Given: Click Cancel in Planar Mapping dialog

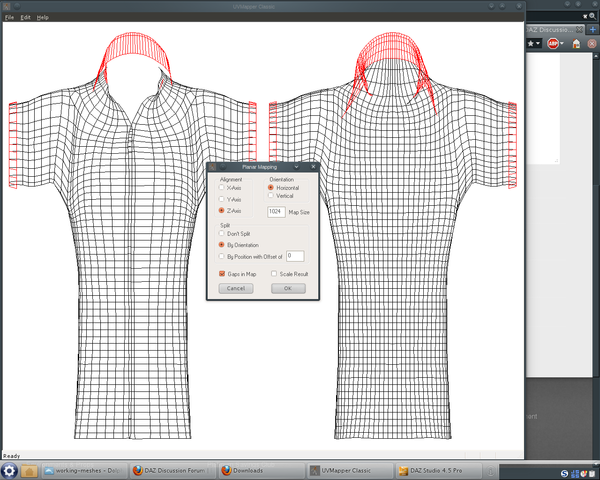Looking at the screenshot, I should coord(236,288).
